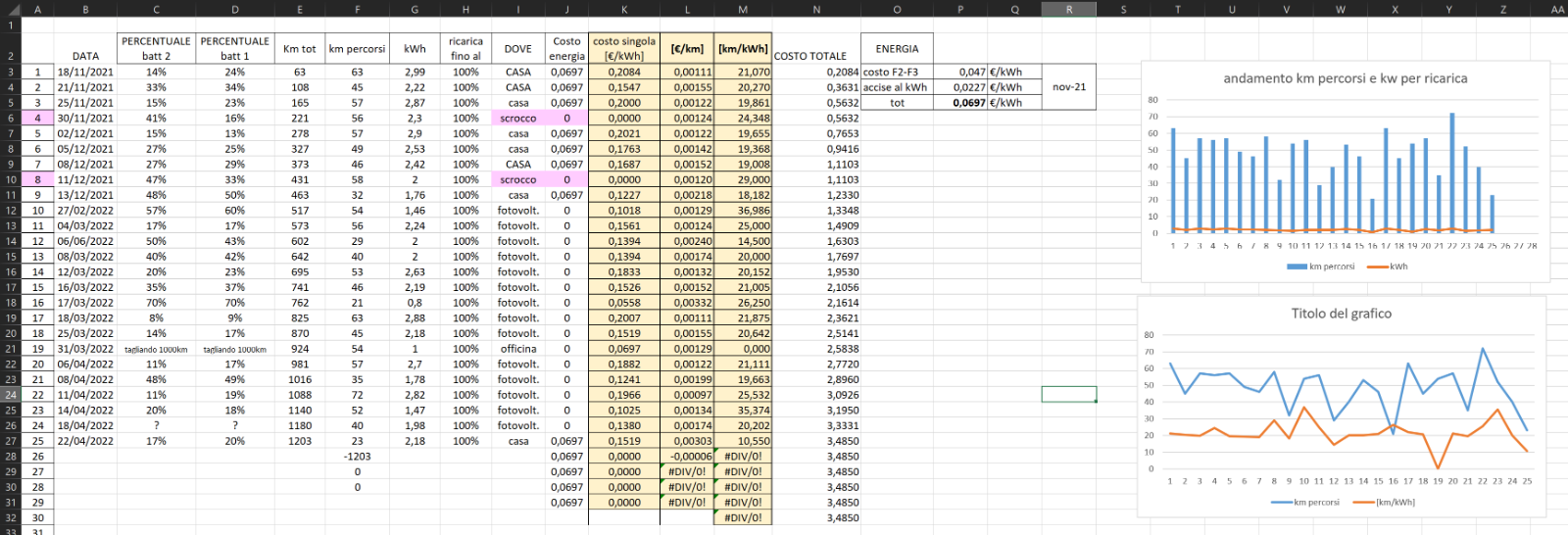Click the 'PERCENTUALE batt 2' header cell
Screen dimensions: 1568x535
pyautogui.click(x=156, y=48)
